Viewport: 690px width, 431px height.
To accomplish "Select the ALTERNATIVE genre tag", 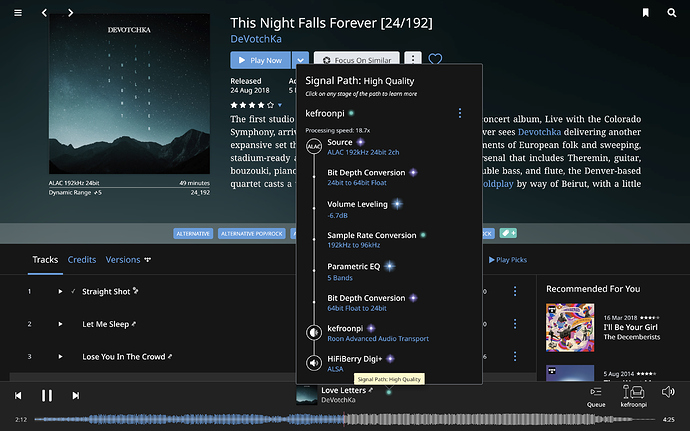I will click(x=193, y=233).
